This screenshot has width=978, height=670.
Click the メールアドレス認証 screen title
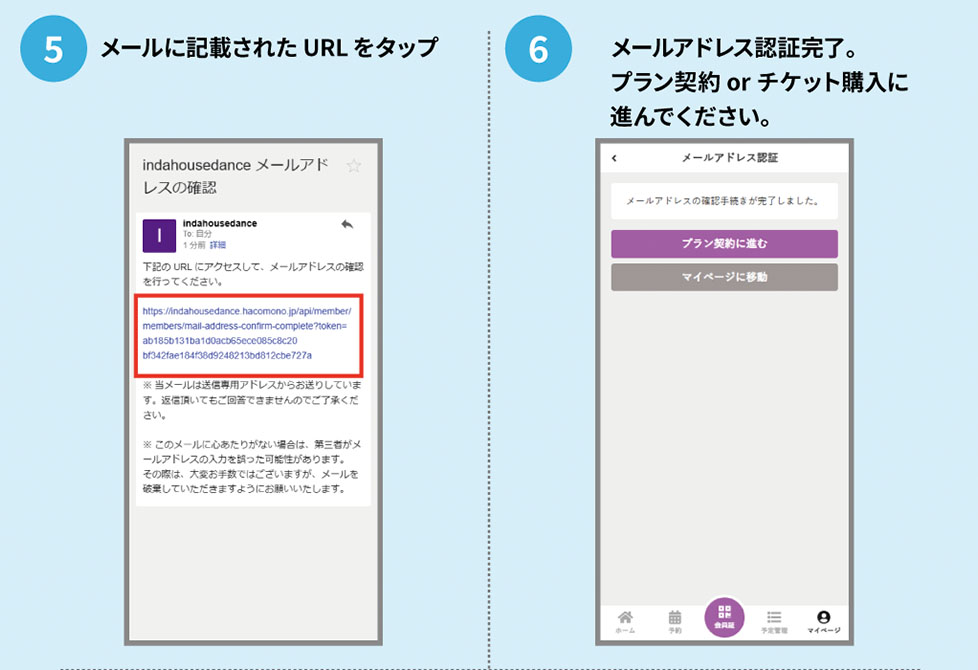click(x=729, y=158)
